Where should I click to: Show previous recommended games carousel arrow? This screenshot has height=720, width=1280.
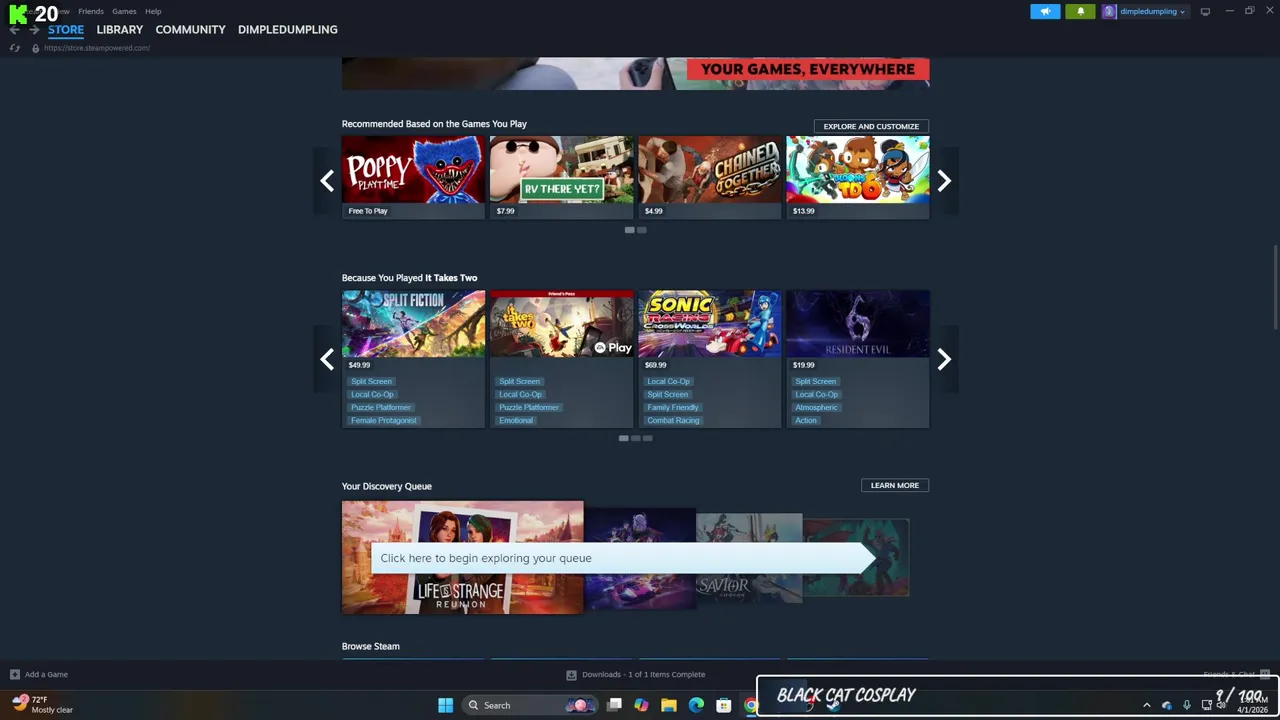[x=327, y=181]
